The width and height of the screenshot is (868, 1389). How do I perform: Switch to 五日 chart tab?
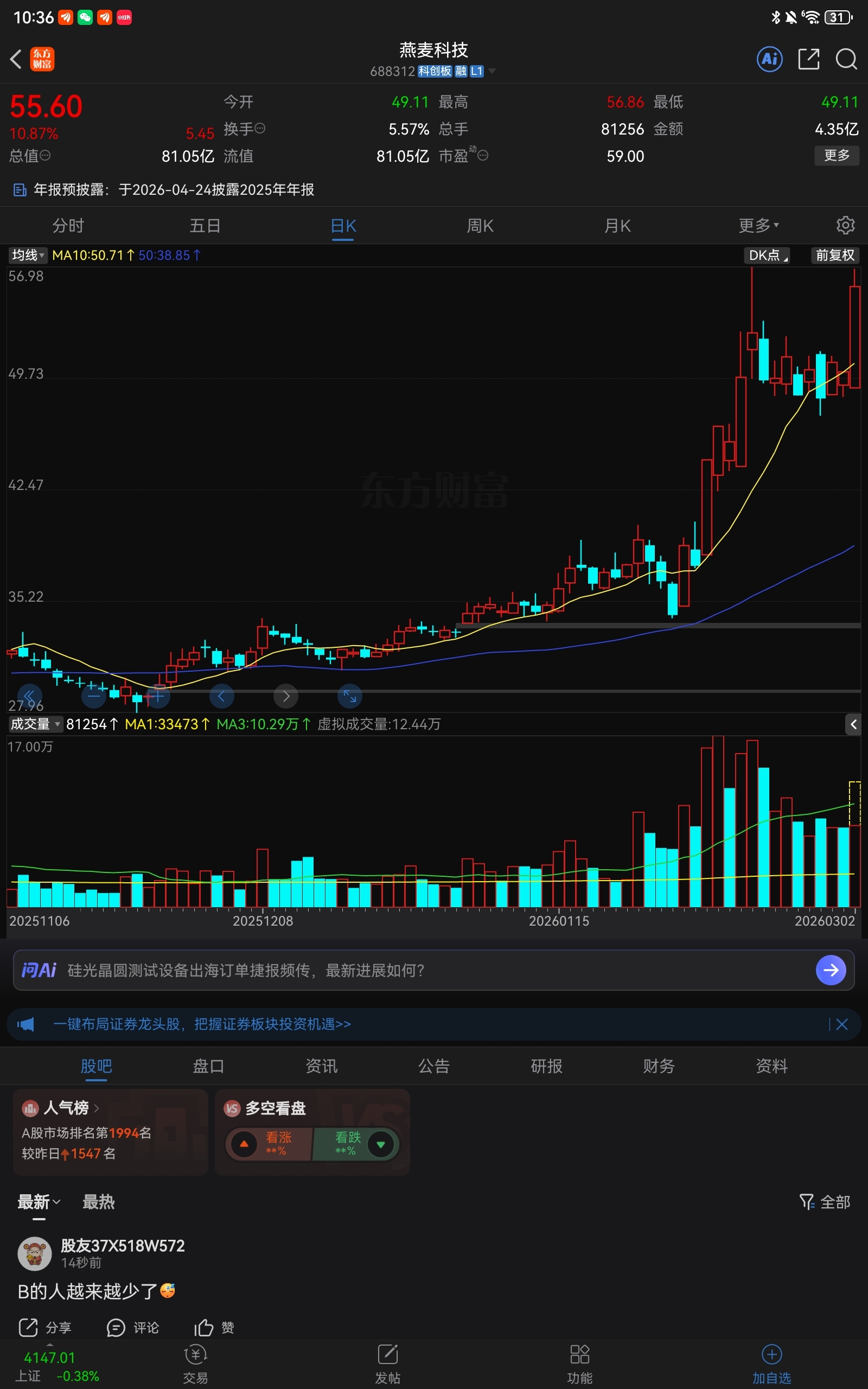click(205, 226)
